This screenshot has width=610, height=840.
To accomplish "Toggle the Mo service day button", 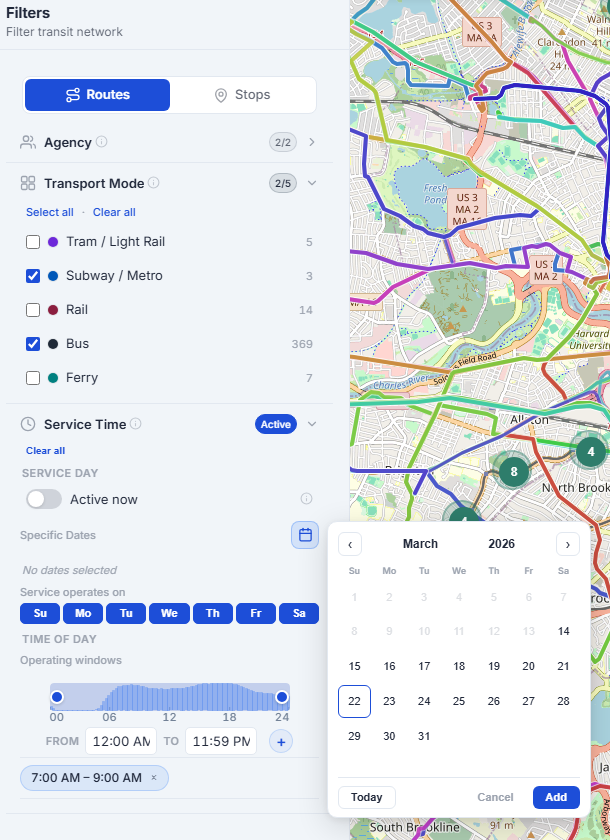I will coord(83,613).
